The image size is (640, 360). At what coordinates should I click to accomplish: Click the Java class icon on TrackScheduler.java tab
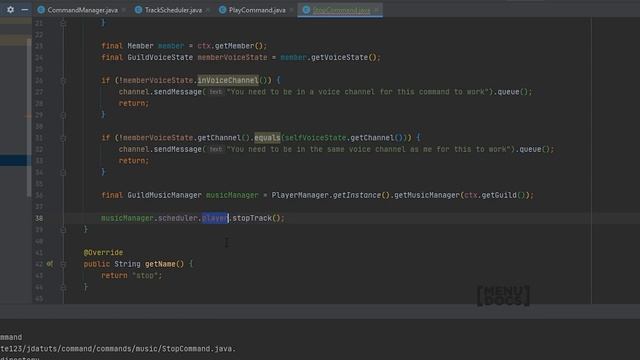coord(138,10)
